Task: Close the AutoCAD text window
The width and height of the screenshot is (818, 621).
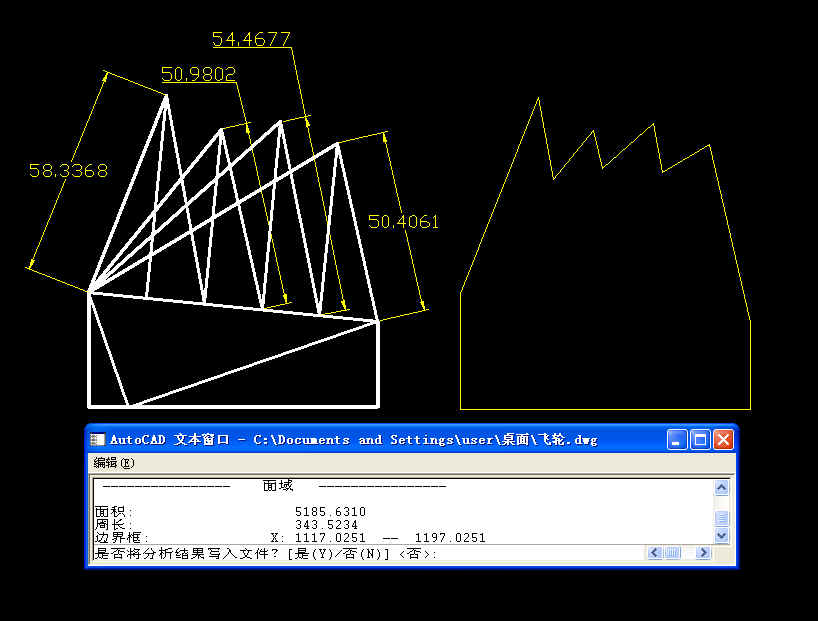Action: 723,440
